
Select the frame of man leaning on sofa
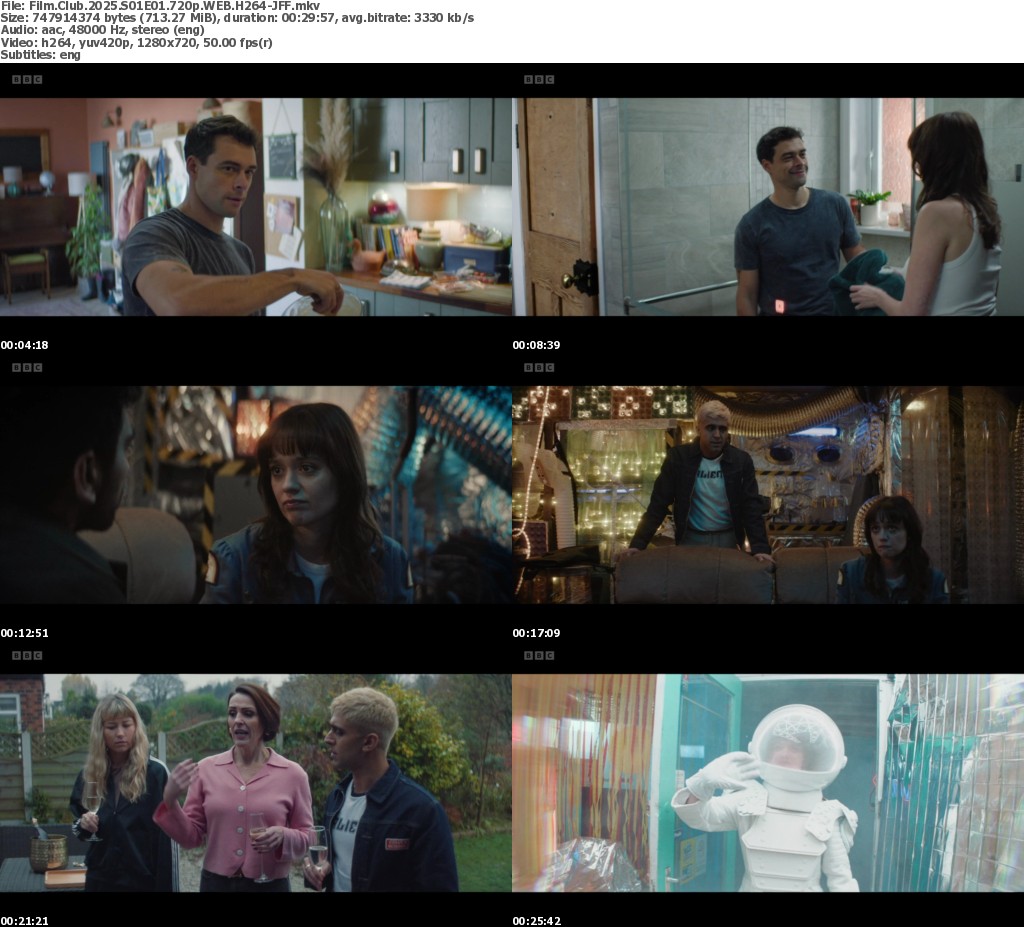click(768, 494)
